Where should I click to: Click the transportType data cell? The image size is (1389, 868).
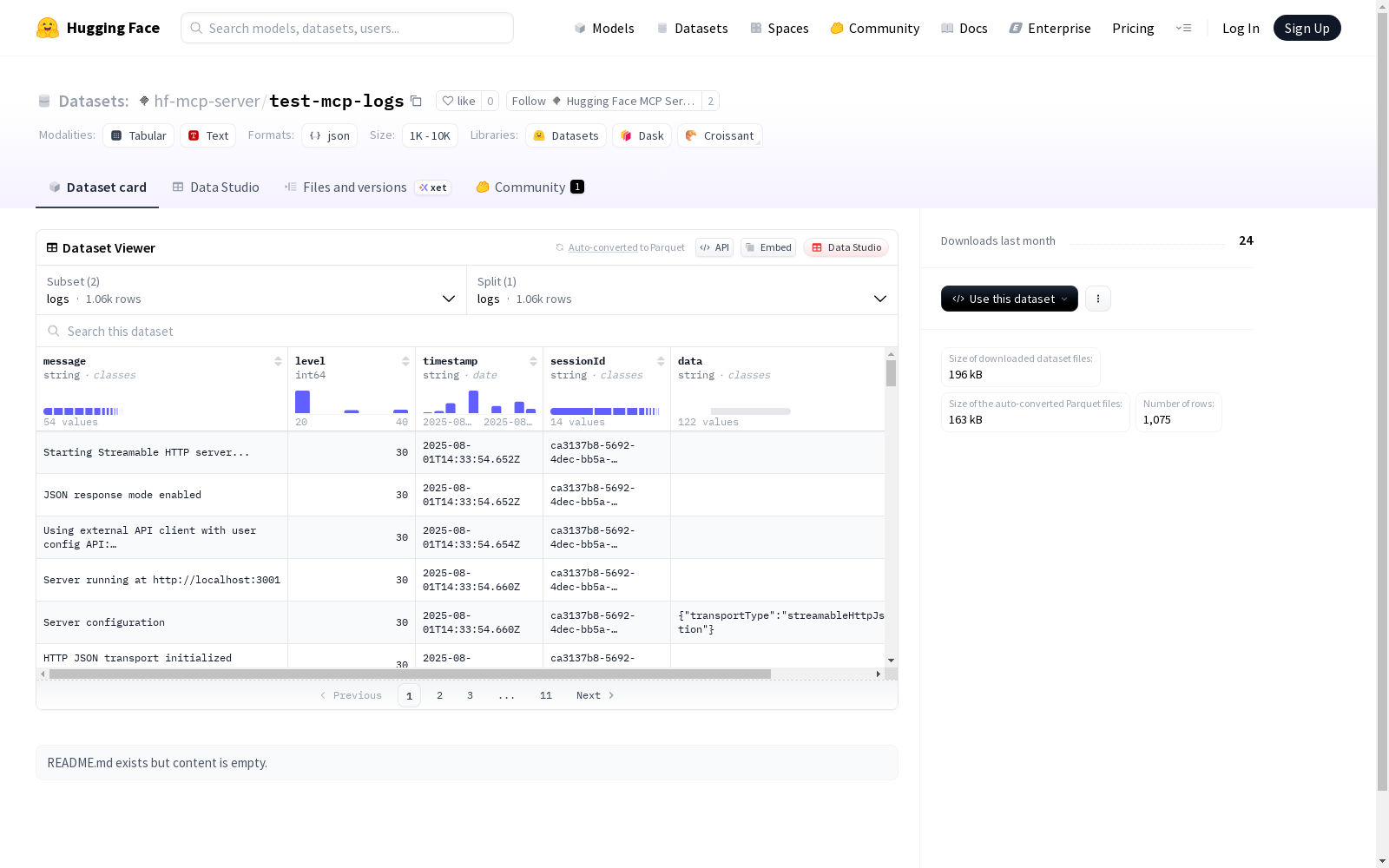[778, 622]
